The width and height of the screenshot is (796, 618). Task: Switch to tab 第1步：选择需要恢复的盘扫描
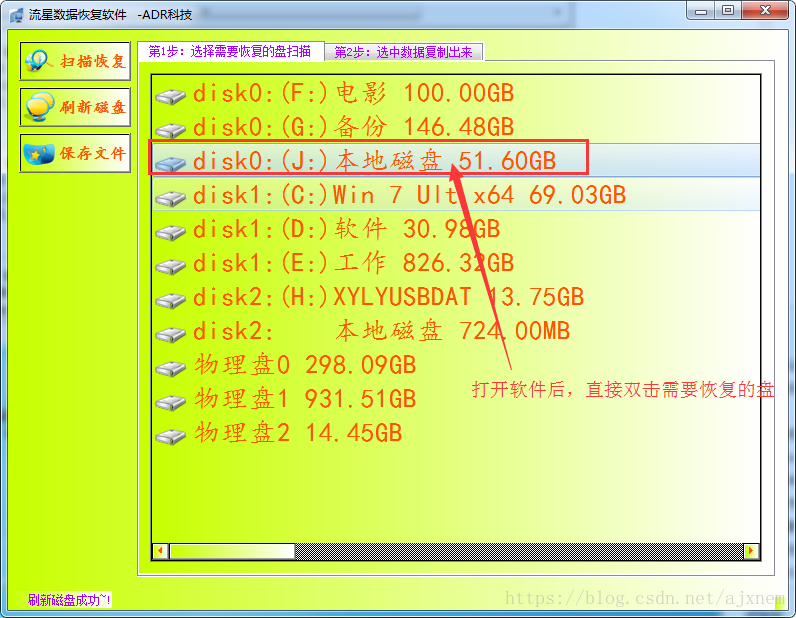(230, 51)
